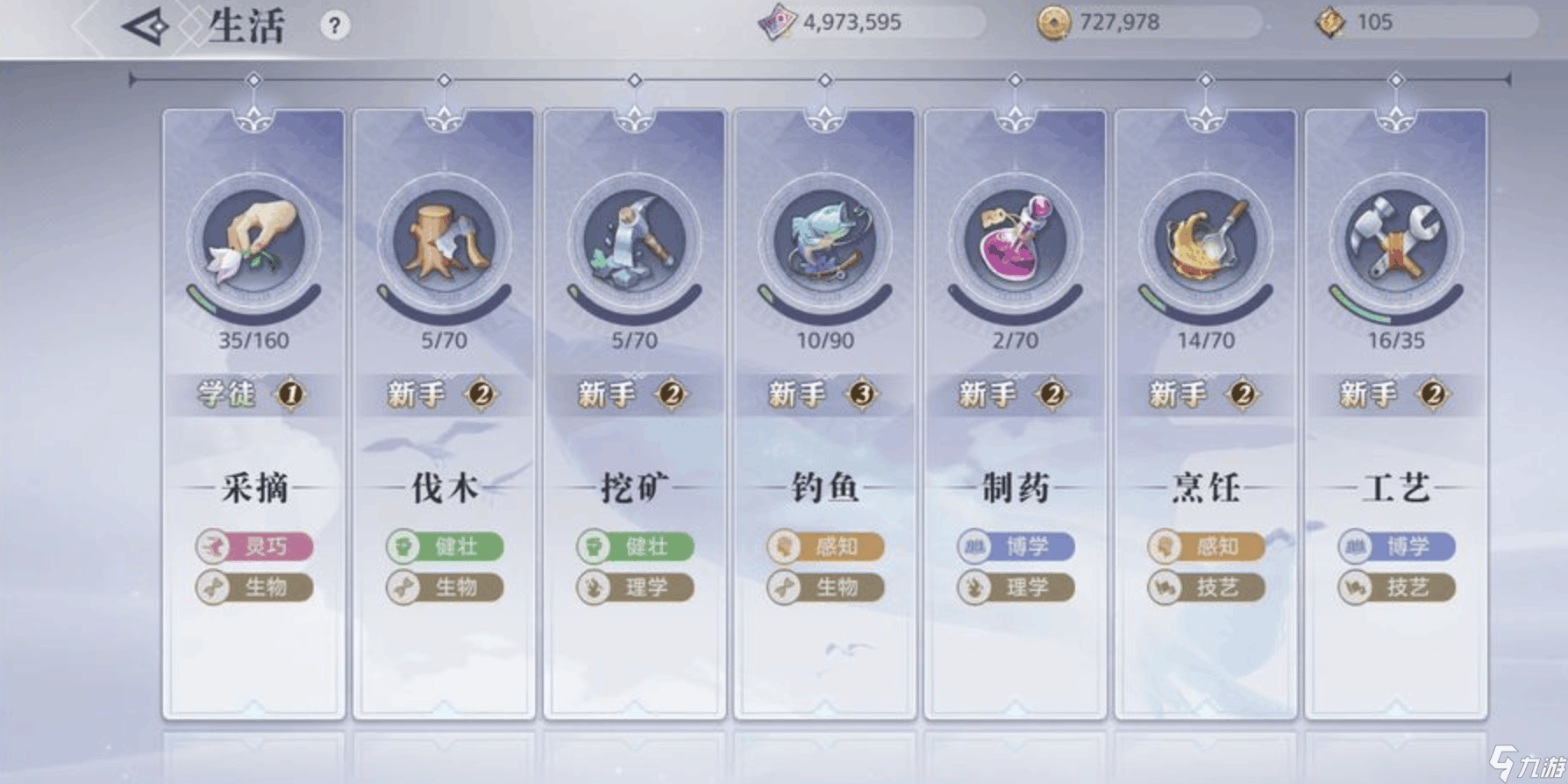Screen dimensions: 1568x784
Task: Click the 新手 level 3 badge for 钓鱼
Action: [x=824, y=395]
